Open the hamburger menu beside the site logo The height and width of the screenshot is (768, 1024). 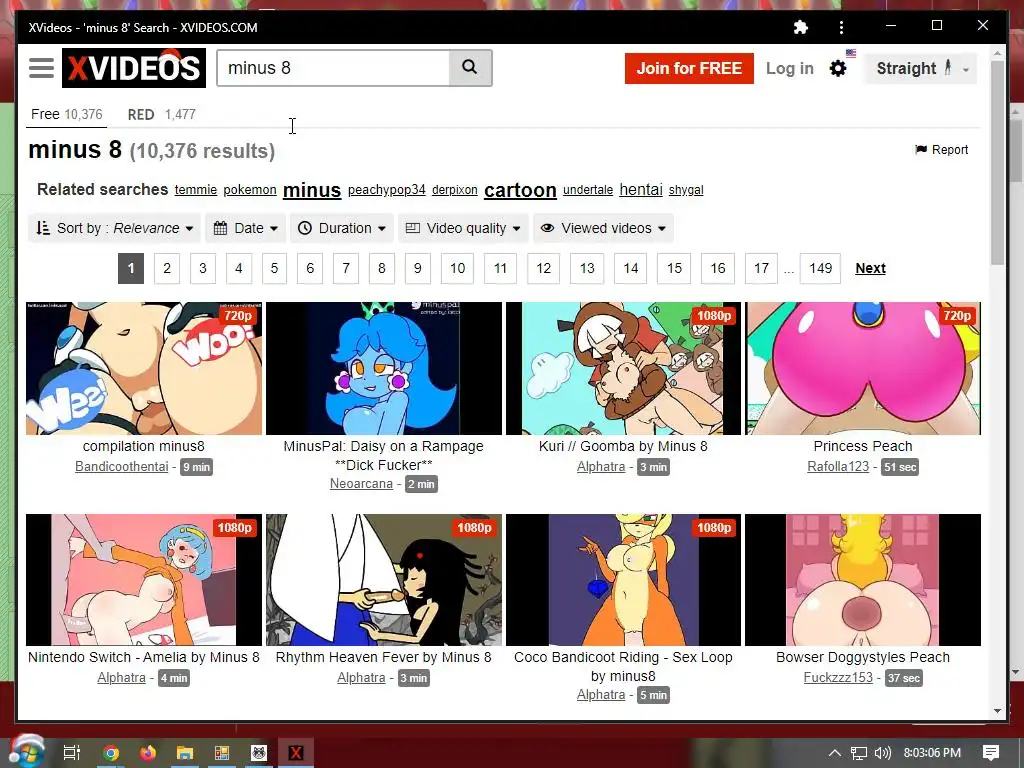tap(41, 68)
